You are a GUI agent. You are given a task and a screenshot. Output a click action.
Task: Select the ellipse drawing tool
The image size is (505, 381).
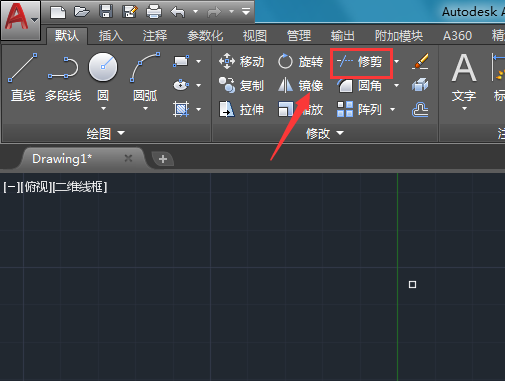pyautogui.click(x=181, y=85)
